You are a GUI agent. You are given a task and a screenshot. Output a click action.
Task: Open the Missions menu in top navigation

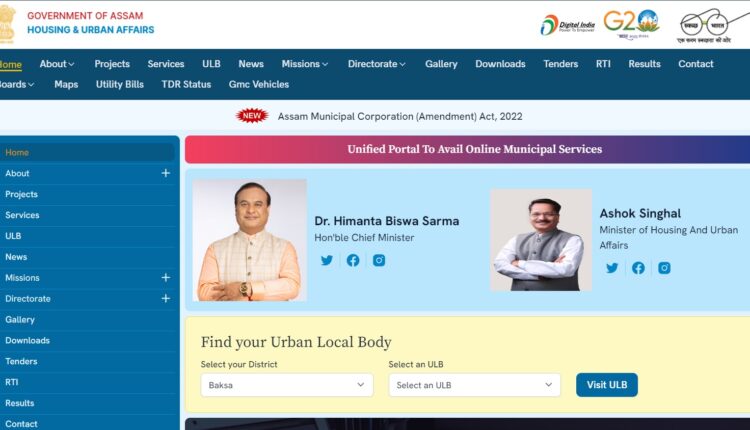305,64
